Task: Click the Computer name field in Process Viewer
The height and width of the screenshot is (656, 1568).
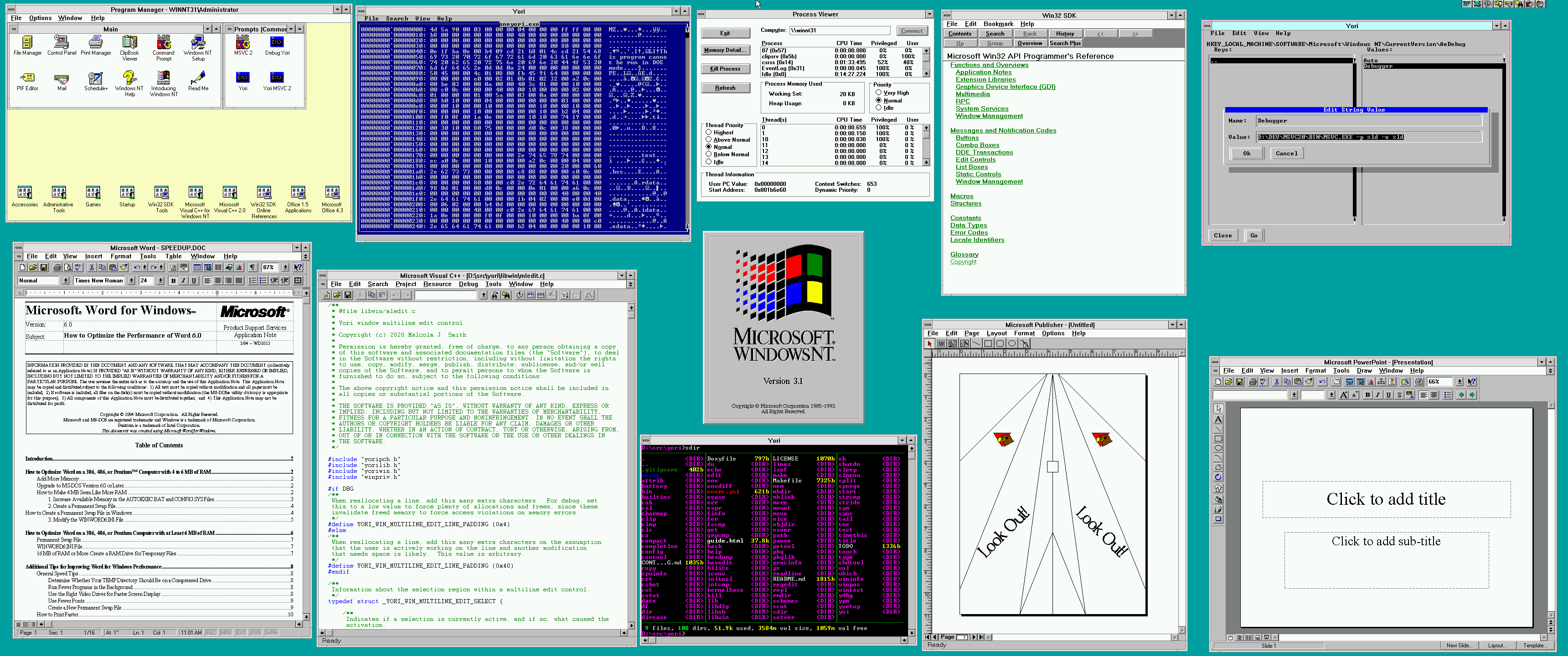Action: [x=840, y=31]
